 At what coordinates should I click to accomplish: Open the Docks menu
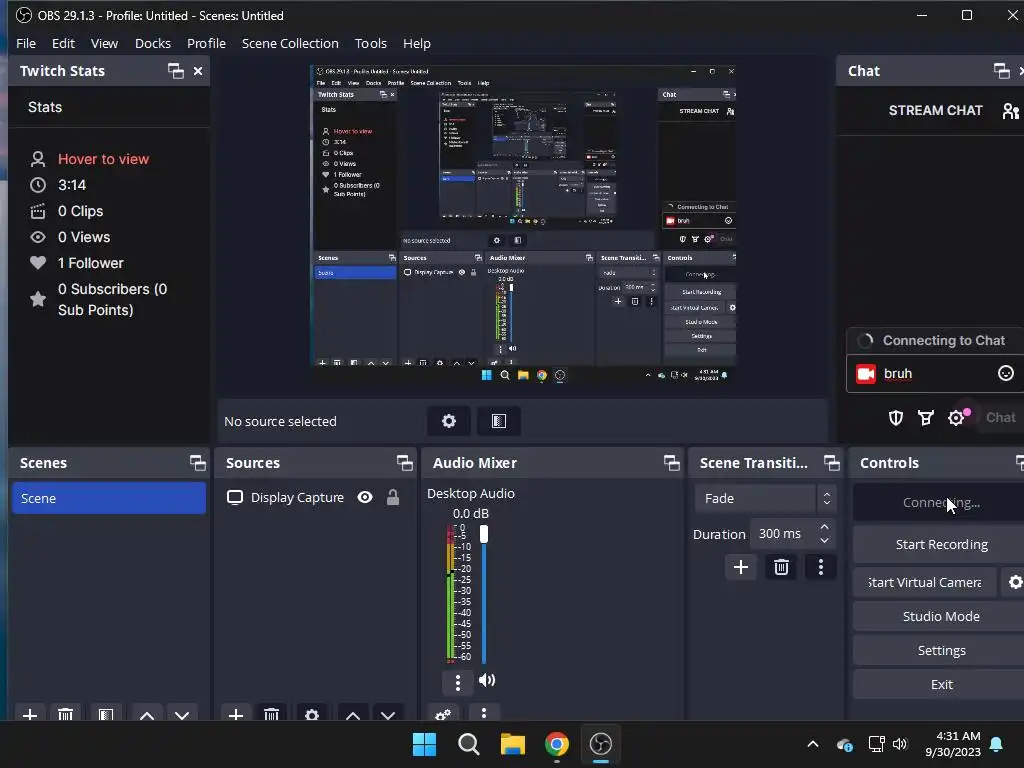153,44
